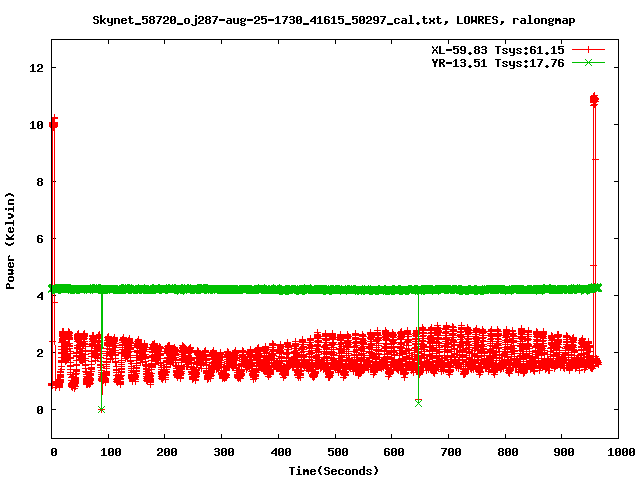Click x-axis tick label 600

click(x=394, y=452)
